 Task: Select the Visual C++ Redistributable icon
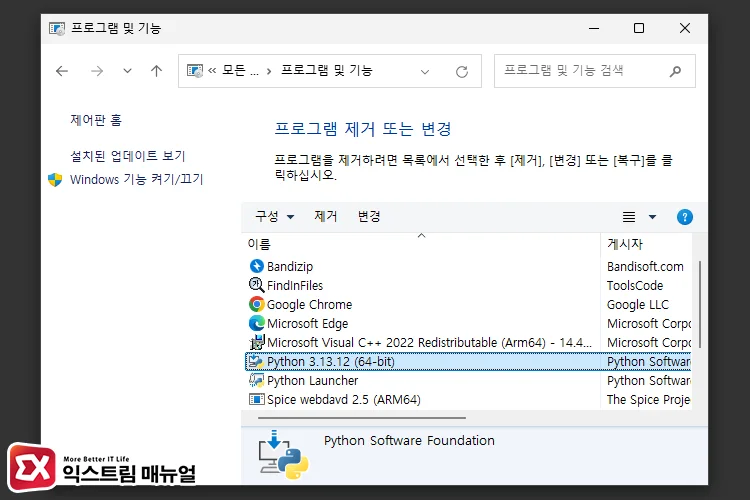click(x=257, y=342)
